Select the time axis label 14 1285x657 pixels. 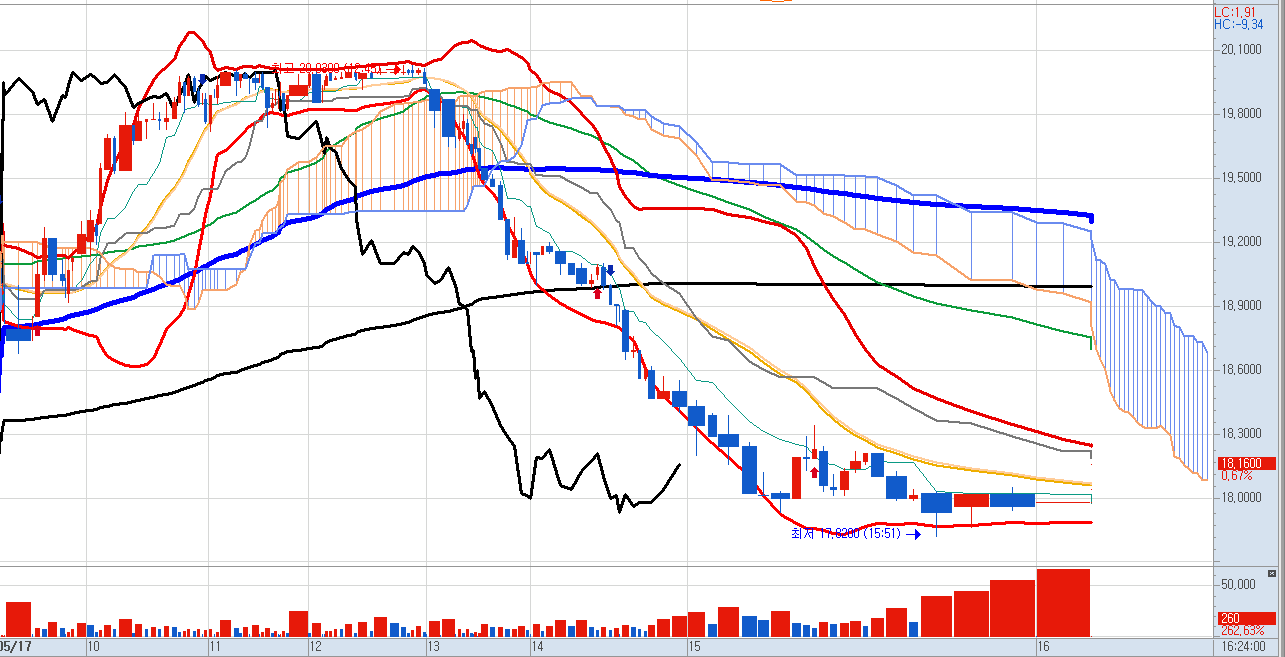point(537,647)
